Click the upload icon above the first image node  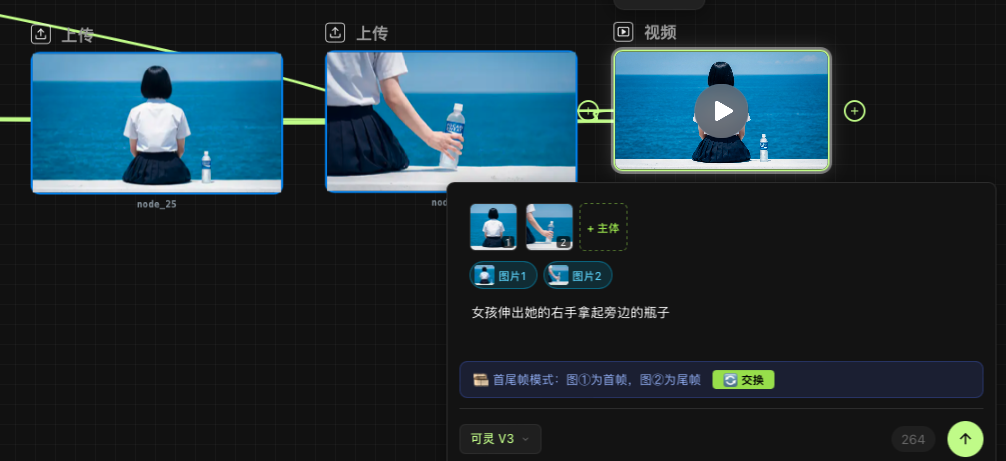pos(41,34)
